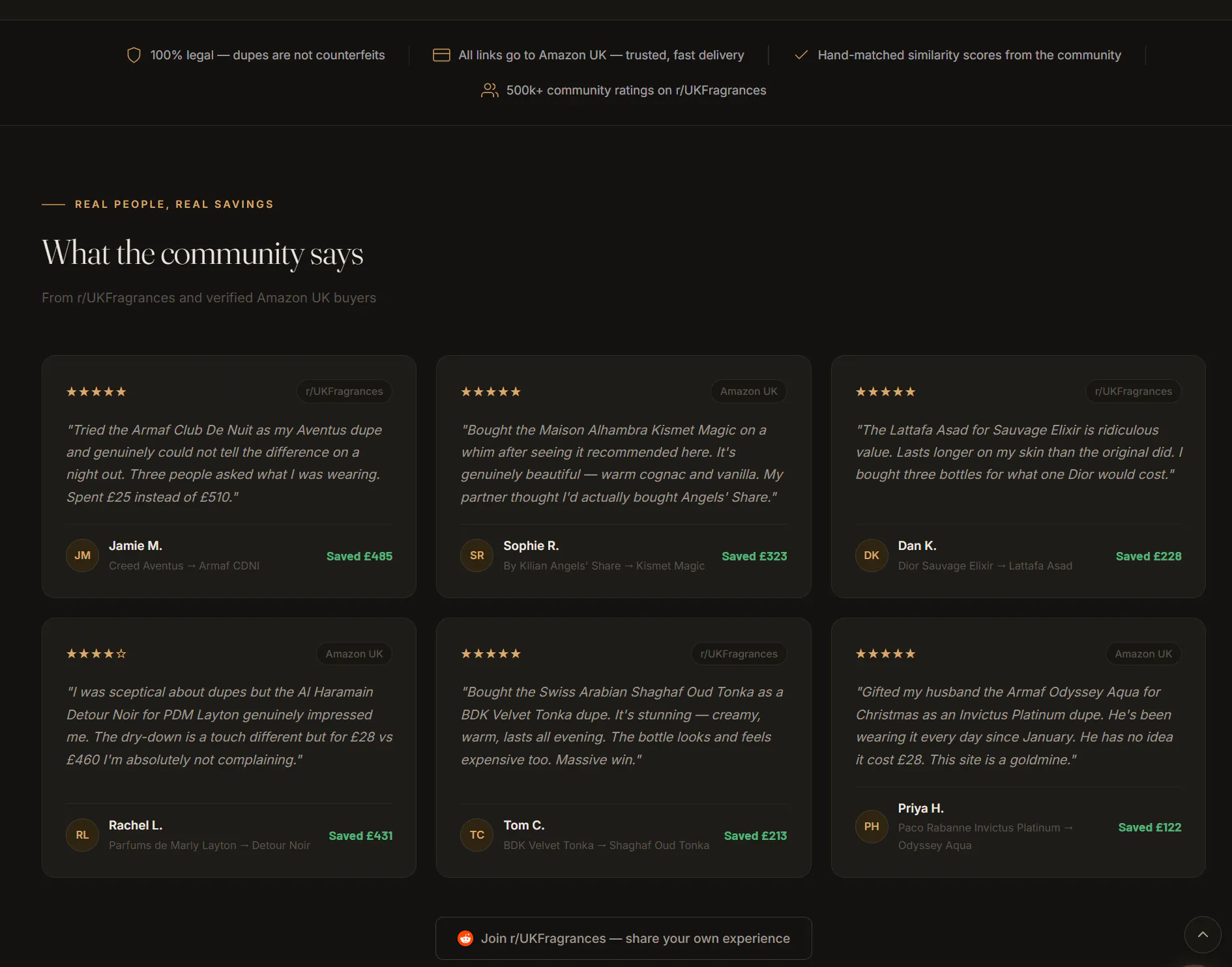
Task: Click the Amazon UK tag on Sophie R.'s card
Action: (x=749, y=392)
